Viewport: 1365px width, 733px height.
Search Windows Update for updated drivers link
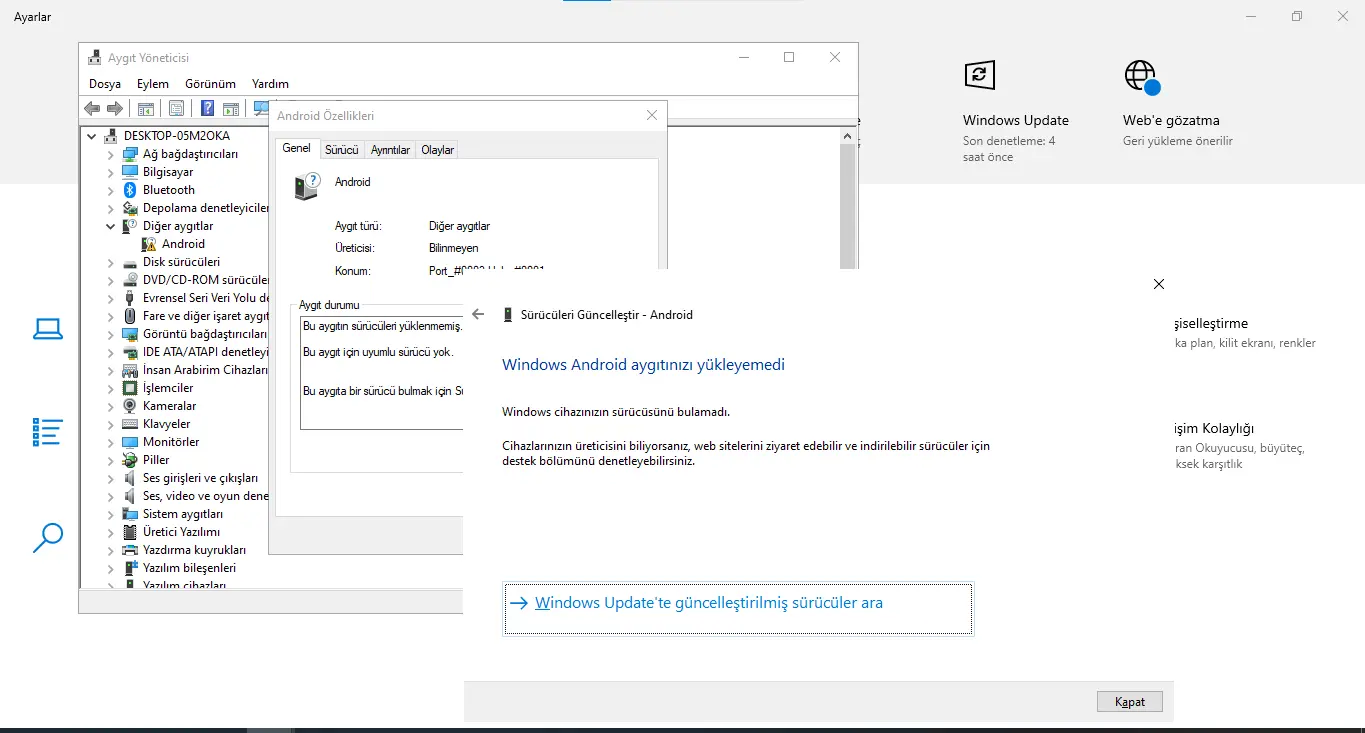(738, 609)
